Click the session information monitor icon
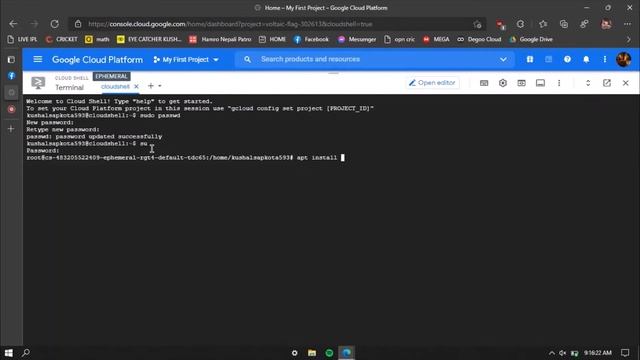This screenshot has width=640, height=360. [x=540, y=83]
